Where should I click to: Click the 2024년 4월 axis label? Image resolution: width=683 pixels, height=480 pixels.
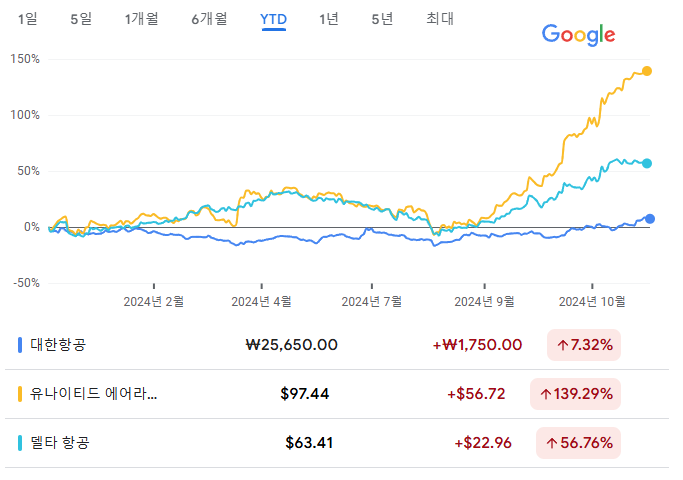tap(261, 301)
